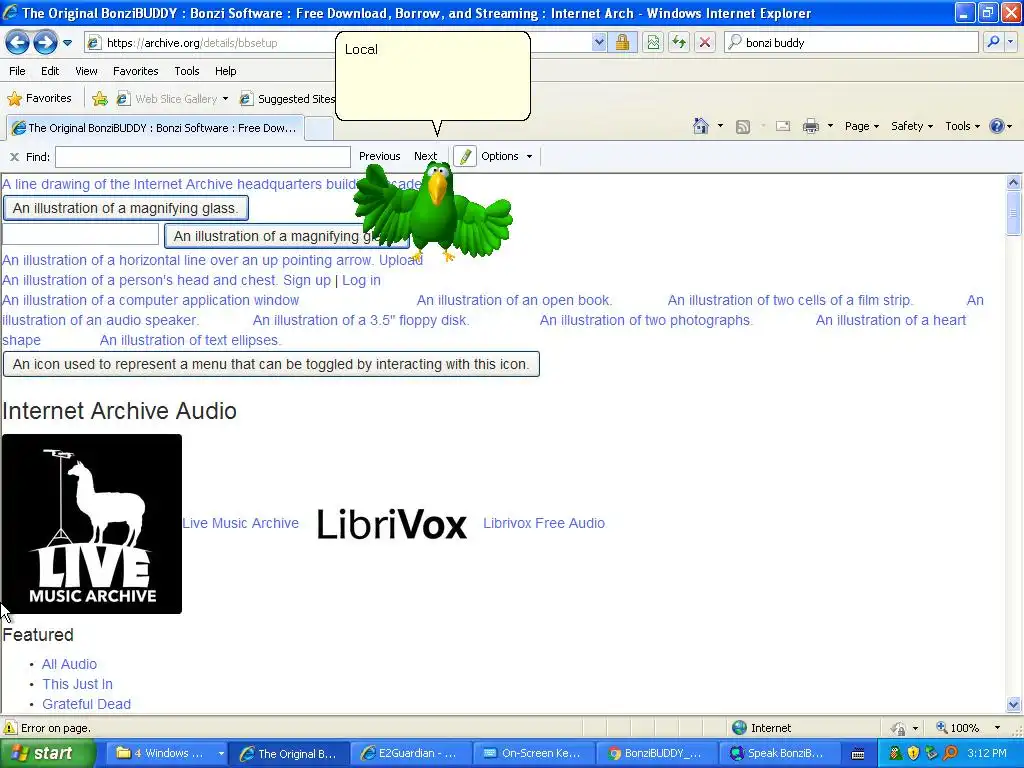Open the Page command dropdown

point(861,126)
